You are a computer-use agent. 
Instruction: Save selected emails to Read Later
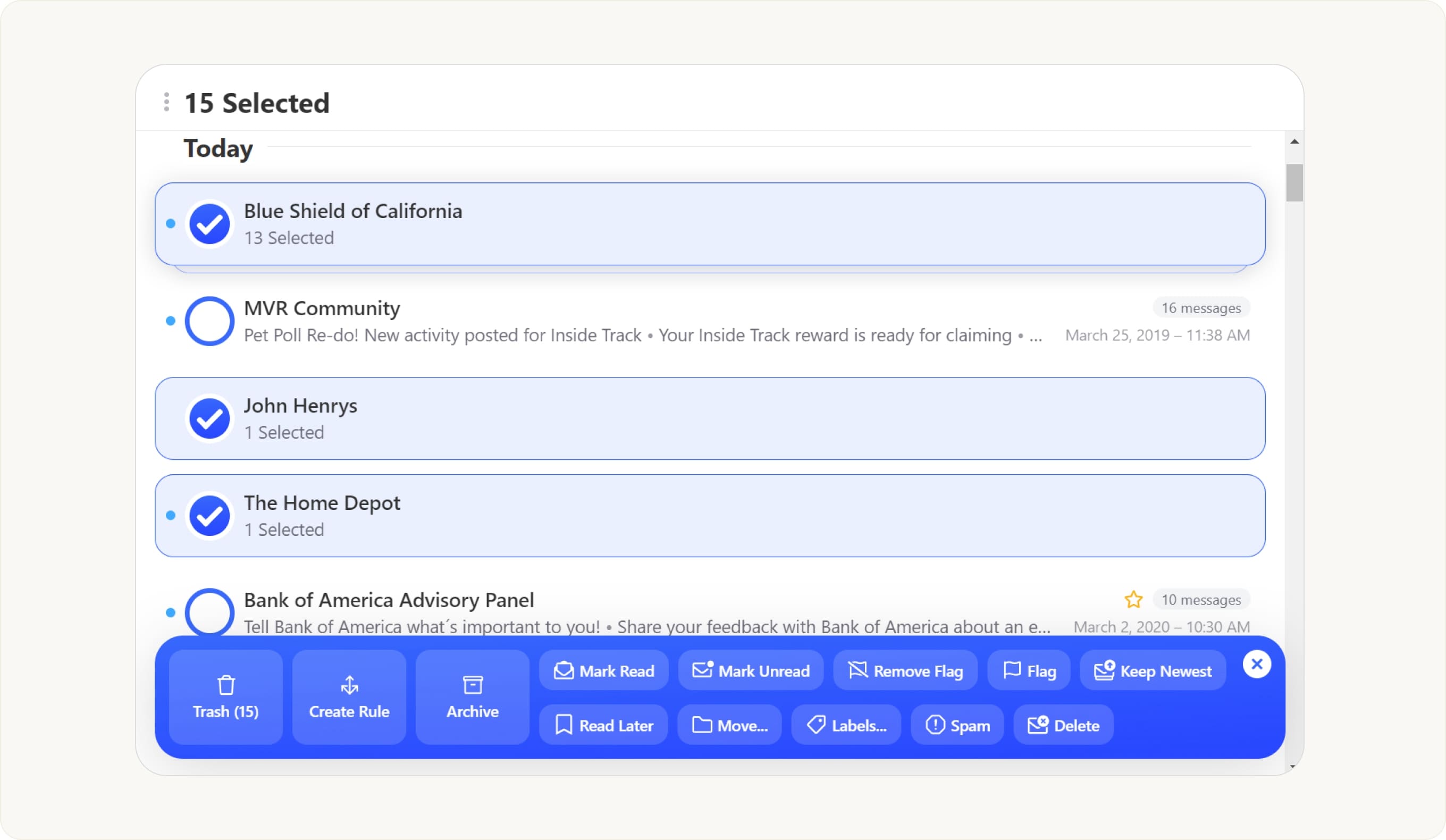(603, 725)
